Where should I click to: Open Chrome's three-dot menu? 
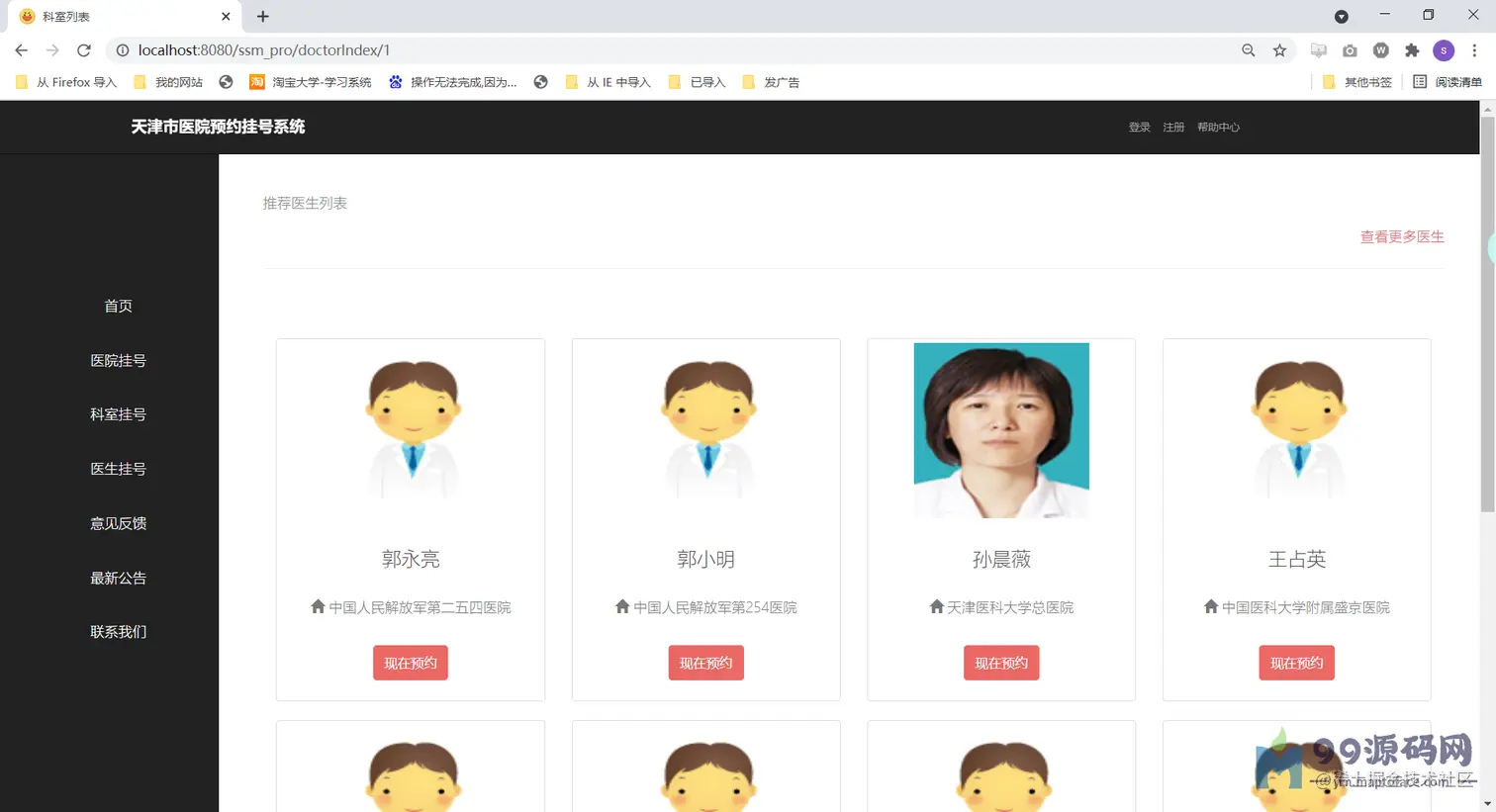1474,50
